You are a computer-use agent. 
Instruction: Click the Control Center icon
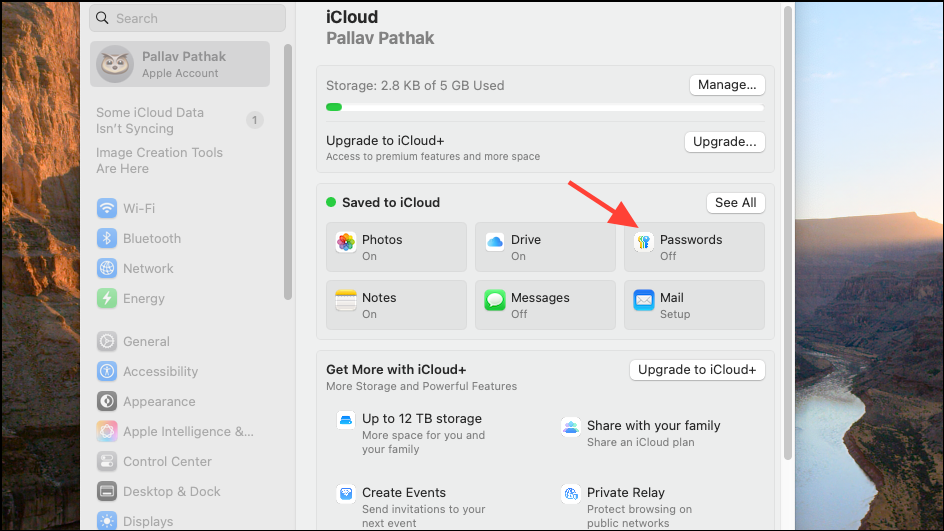(x=107, y=462)
